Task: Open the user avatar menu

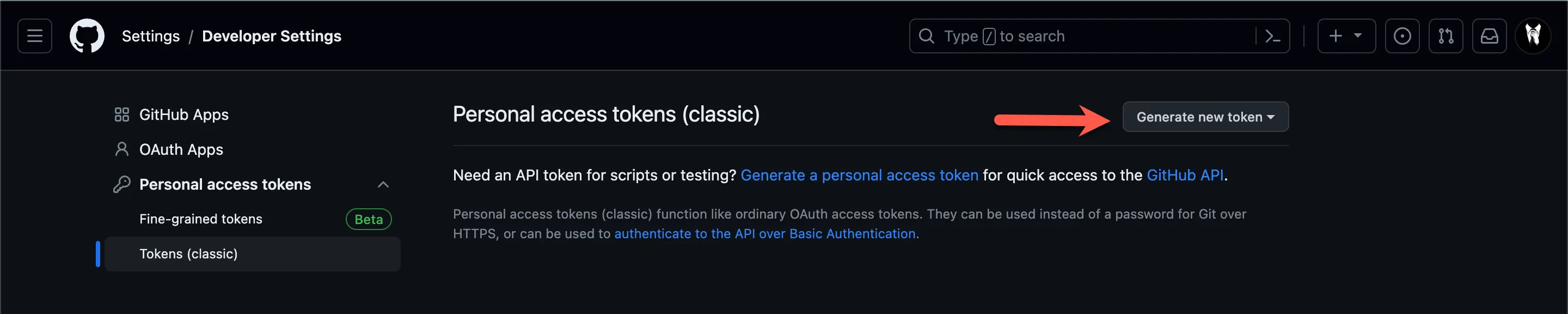Action: tap(1533, 36)
